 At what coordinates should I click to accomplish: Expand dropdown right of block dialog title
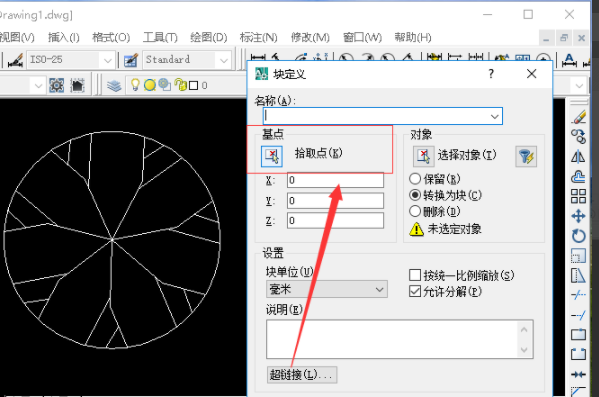click(579, 85)
